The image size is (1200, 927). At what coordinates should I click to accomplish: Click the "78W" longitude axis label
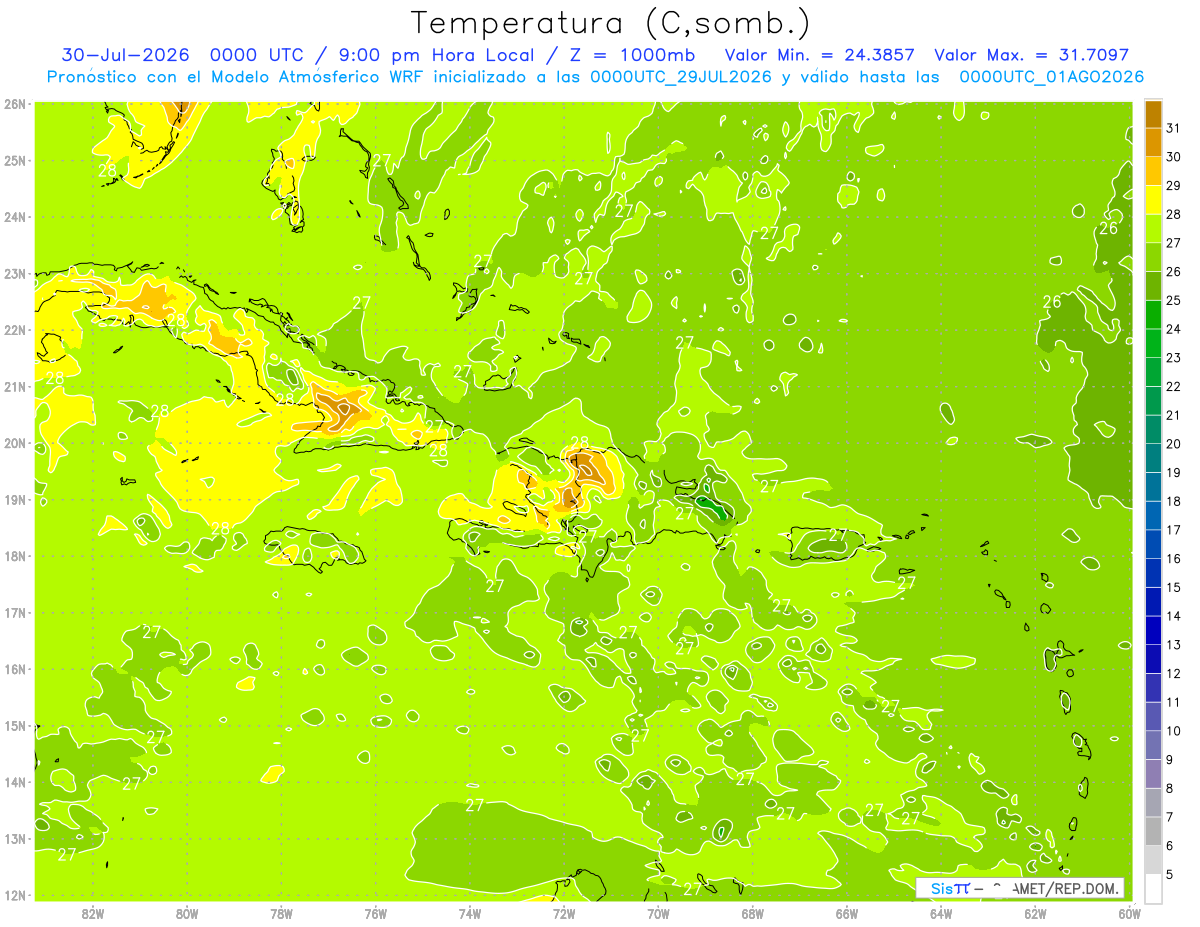point(281,913)
